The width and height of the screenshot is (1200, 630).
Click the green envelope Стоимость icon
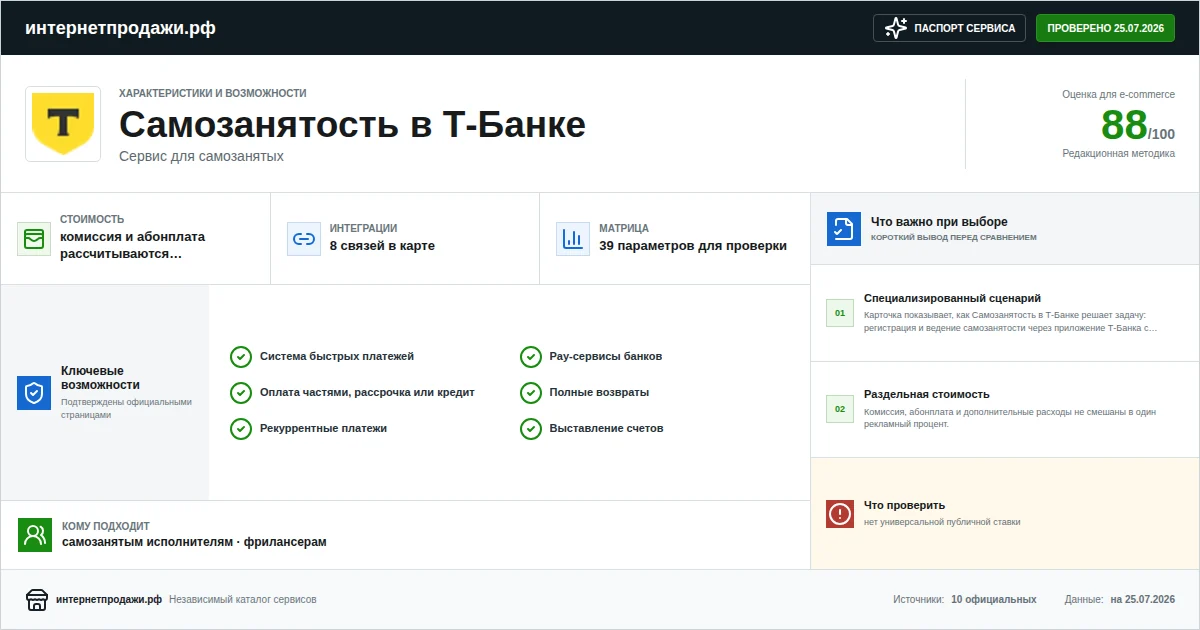click(34, 239)
